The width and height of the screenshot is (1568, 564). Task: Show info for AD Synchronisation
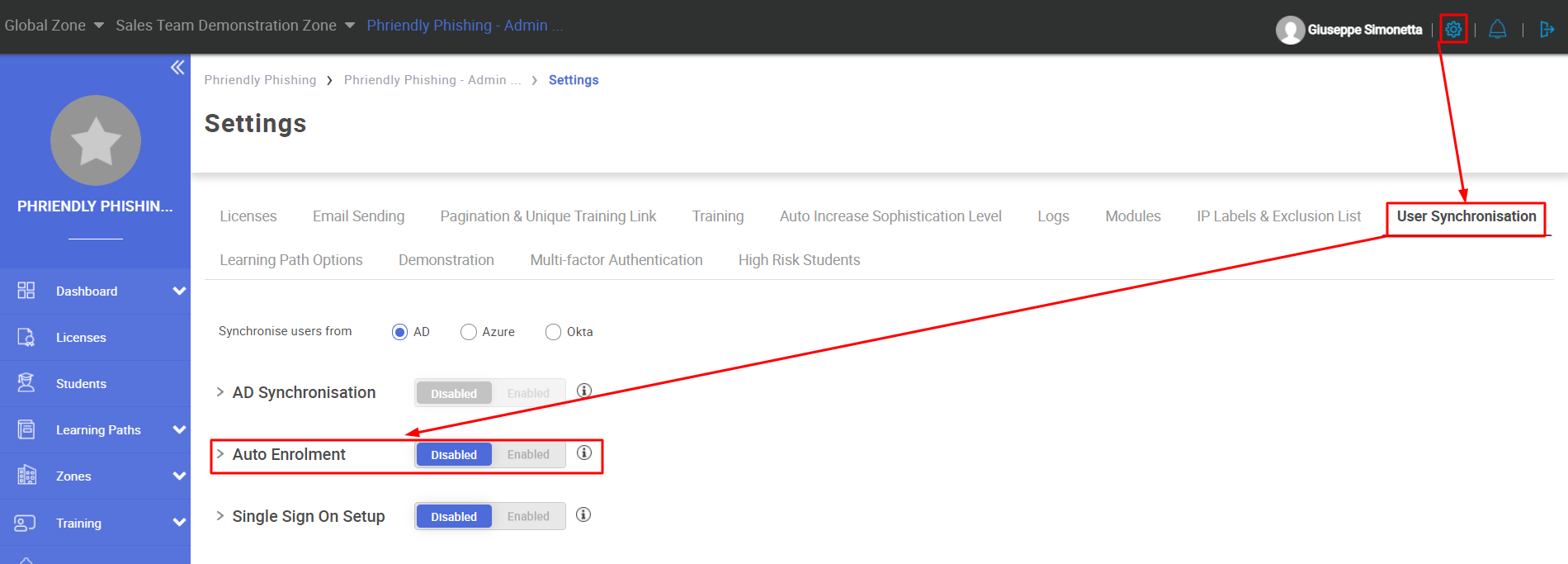coord(584,391)
